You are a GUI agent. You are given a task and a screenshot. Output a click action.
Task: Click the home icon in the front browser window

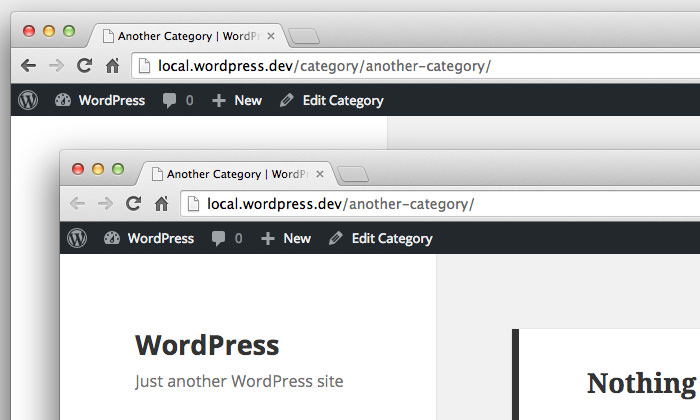[x=162, y=204]
